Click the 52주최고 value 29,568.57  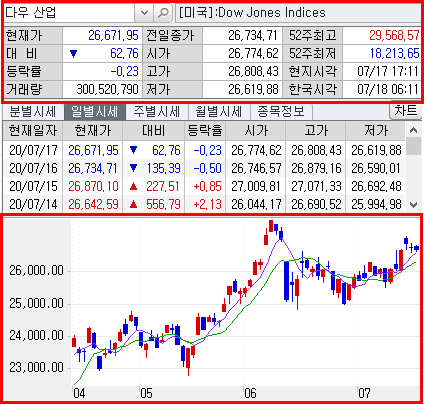pyautogui.click(x=394, y=35)
